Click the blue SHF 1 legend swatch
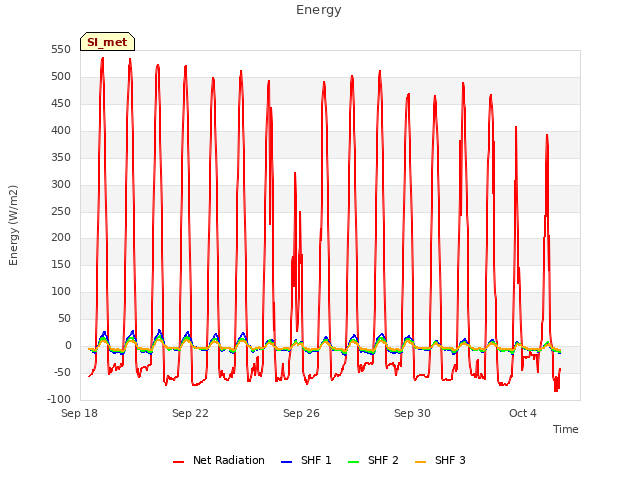The width and height of the screenshot is (640, 480). (x=287, y=462)
